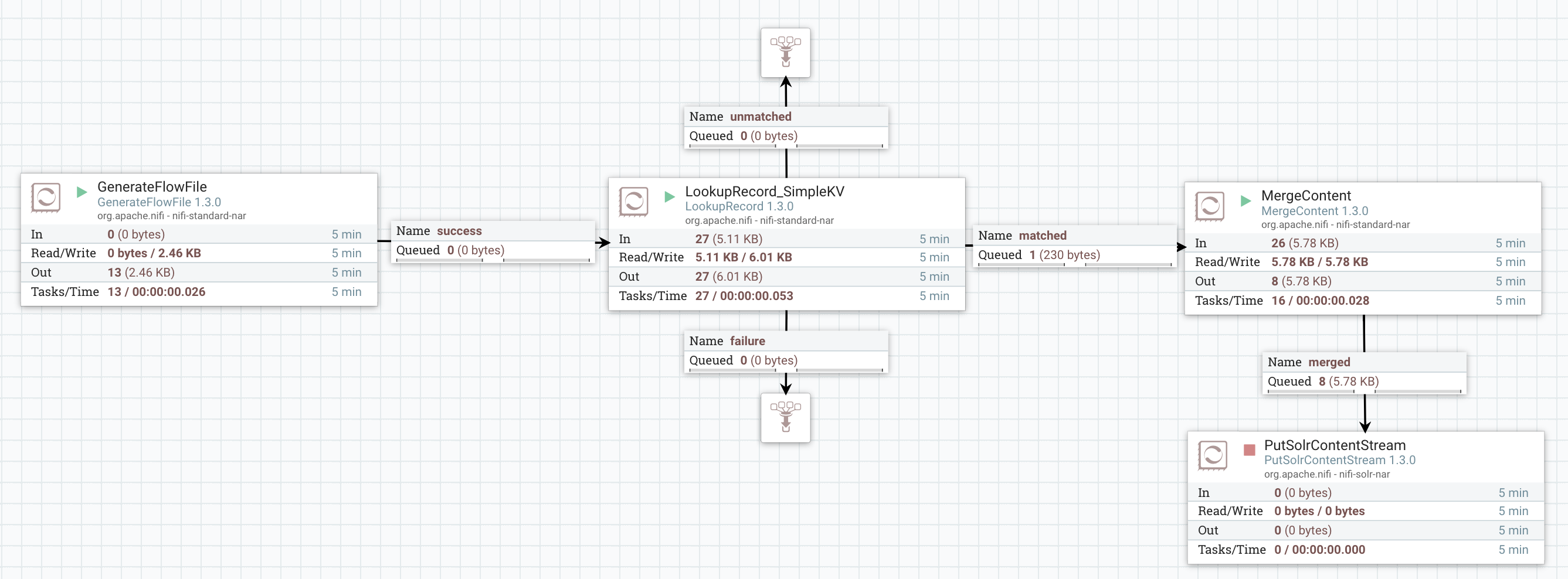Click the GenerateFlowFile processor icon
This screenshot has height=579, width=1568.
pyautogui.click(x=45, y=197)
